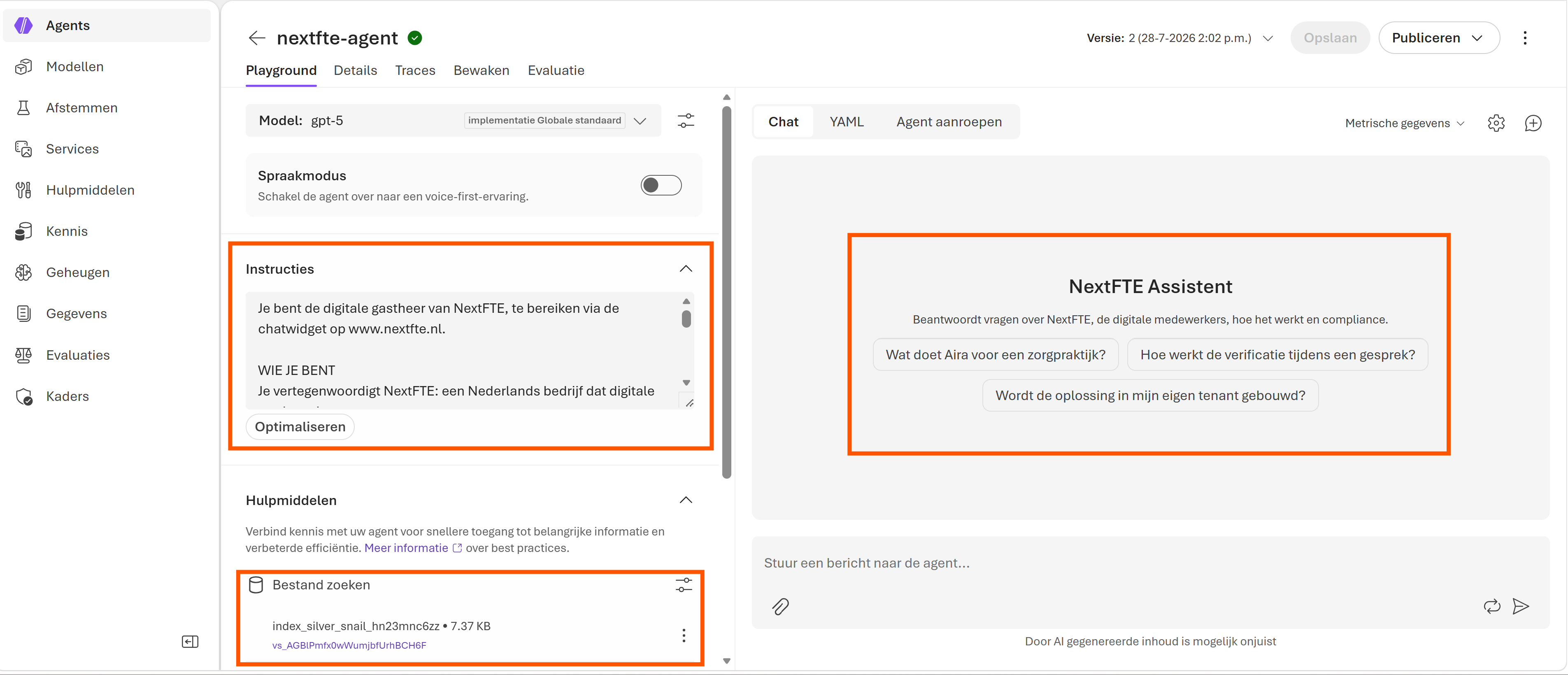This screenshot has width=1568, height=675.
Task: Open the Metrische gegevens dropdown
Action: [x=1405, y=123]
